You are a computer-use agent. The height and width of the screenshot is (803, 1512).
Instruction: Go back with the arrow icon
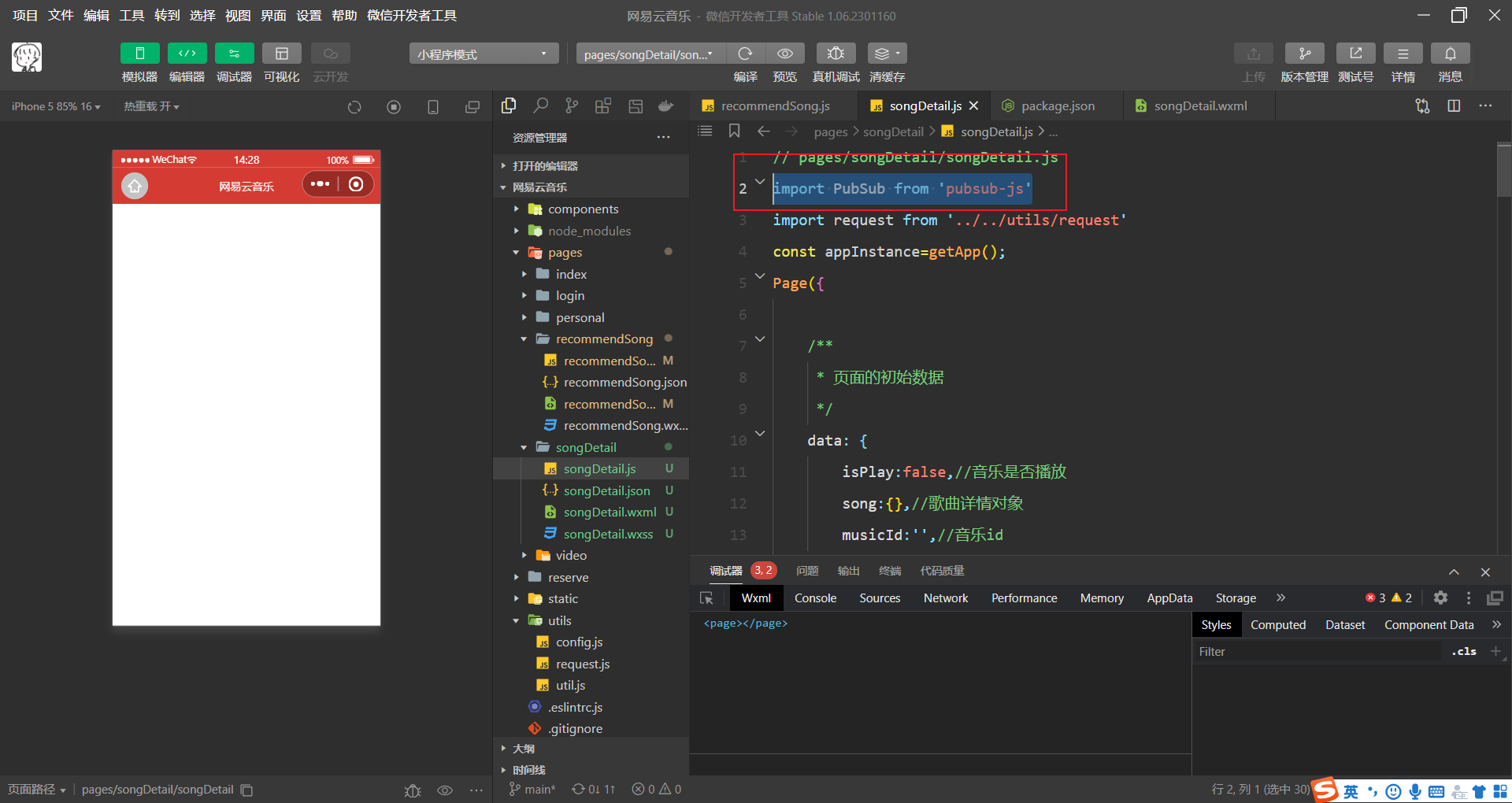pos(763,131)
